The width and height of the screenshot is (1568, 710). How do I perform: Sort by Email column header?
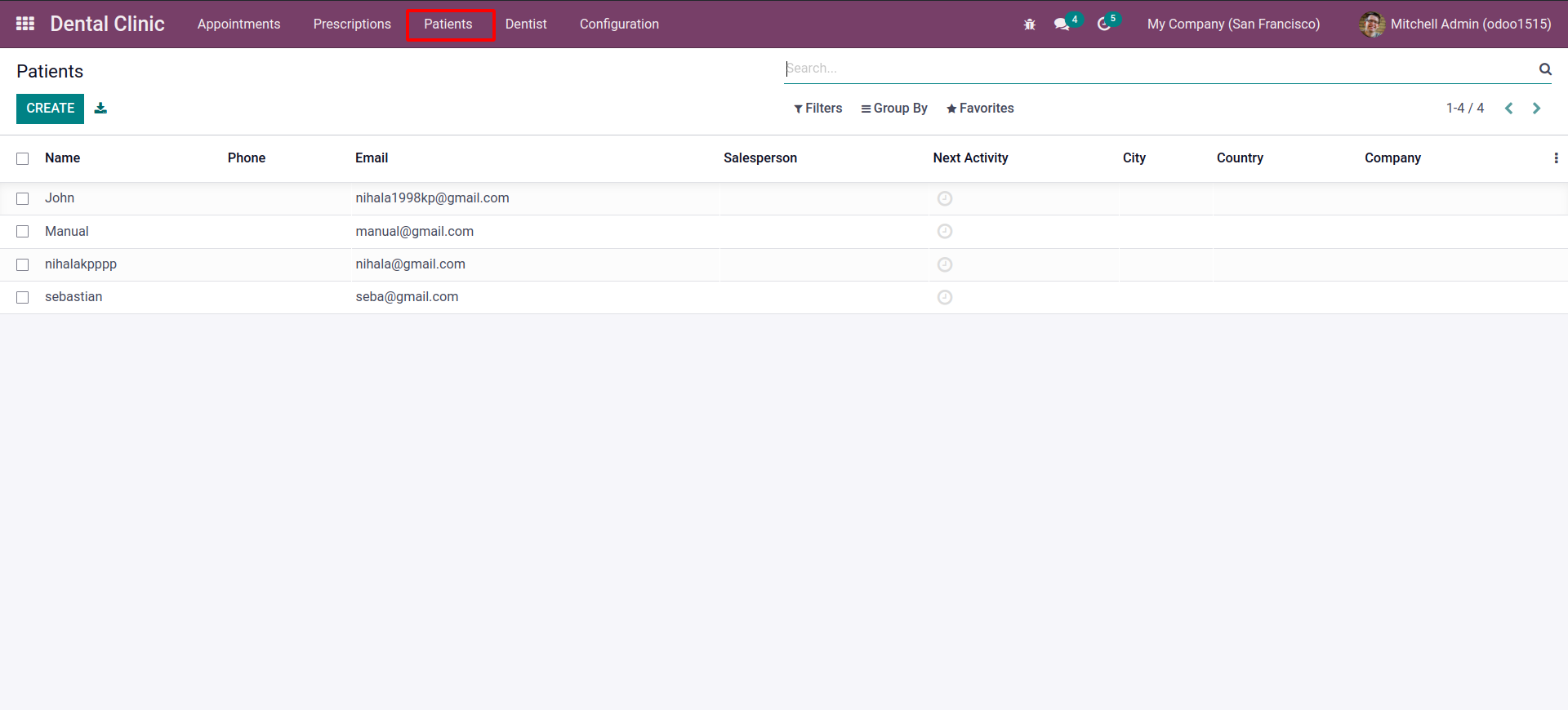click(372, 158)
